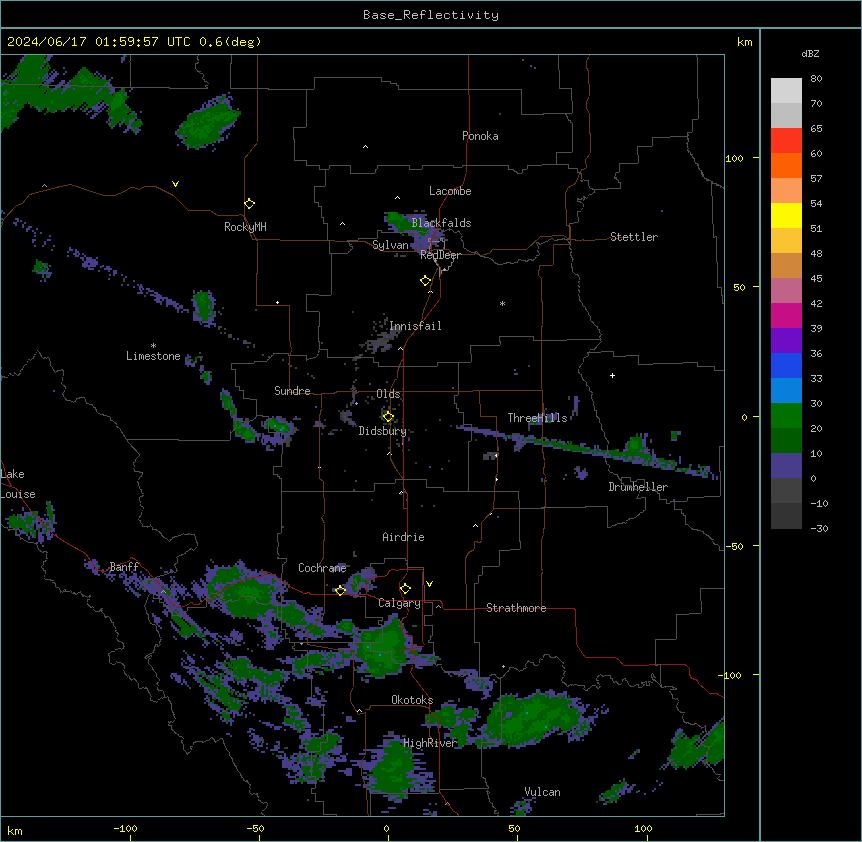Click the yellow V marker northwest of RockyMH
Image resolution: width=862 pixels, height=842 pixels.
click(175, 184)
